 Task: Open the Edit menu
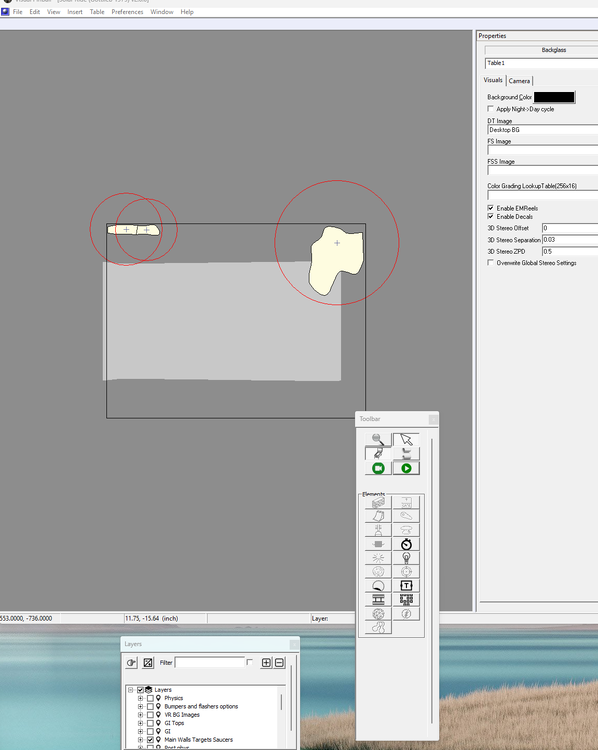(34, 12)
